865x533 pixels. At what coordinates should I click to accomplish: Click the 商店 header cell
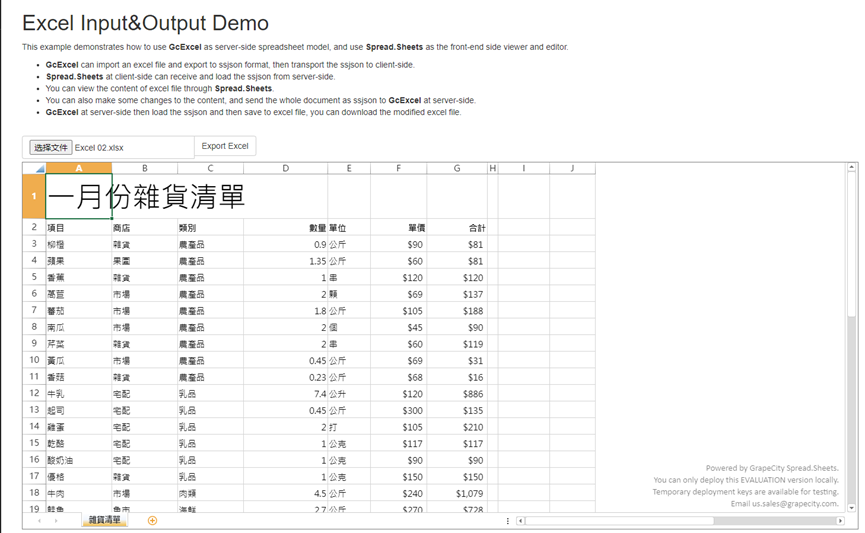[145, 227]
